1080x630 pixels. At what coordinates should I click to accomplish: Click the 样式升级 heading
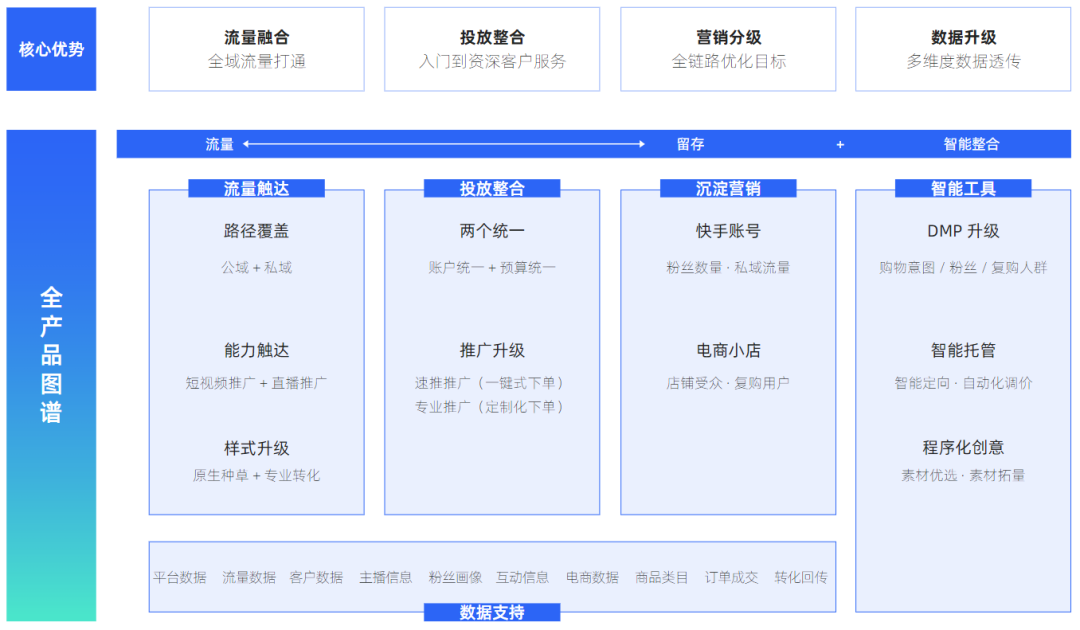pos(256,448)
